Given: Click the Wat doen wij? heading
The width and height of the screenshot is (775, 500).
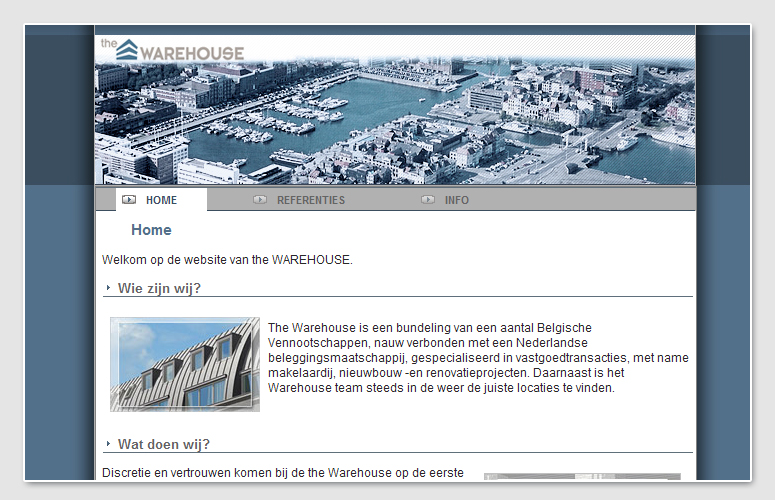Looking at the screenshot, I should tap(164, 444).
